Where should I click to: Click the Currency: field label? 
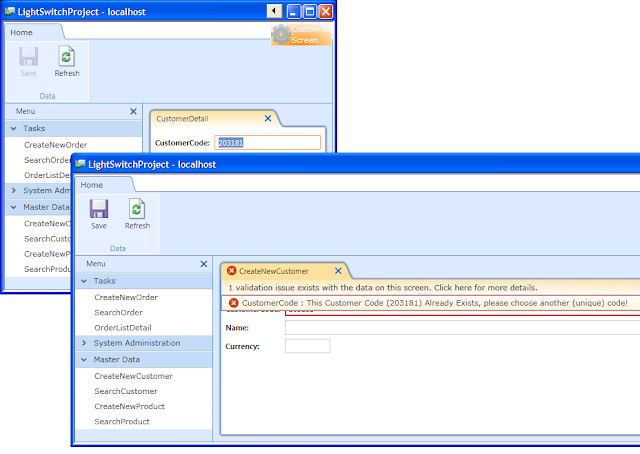(x=242, y=347)
